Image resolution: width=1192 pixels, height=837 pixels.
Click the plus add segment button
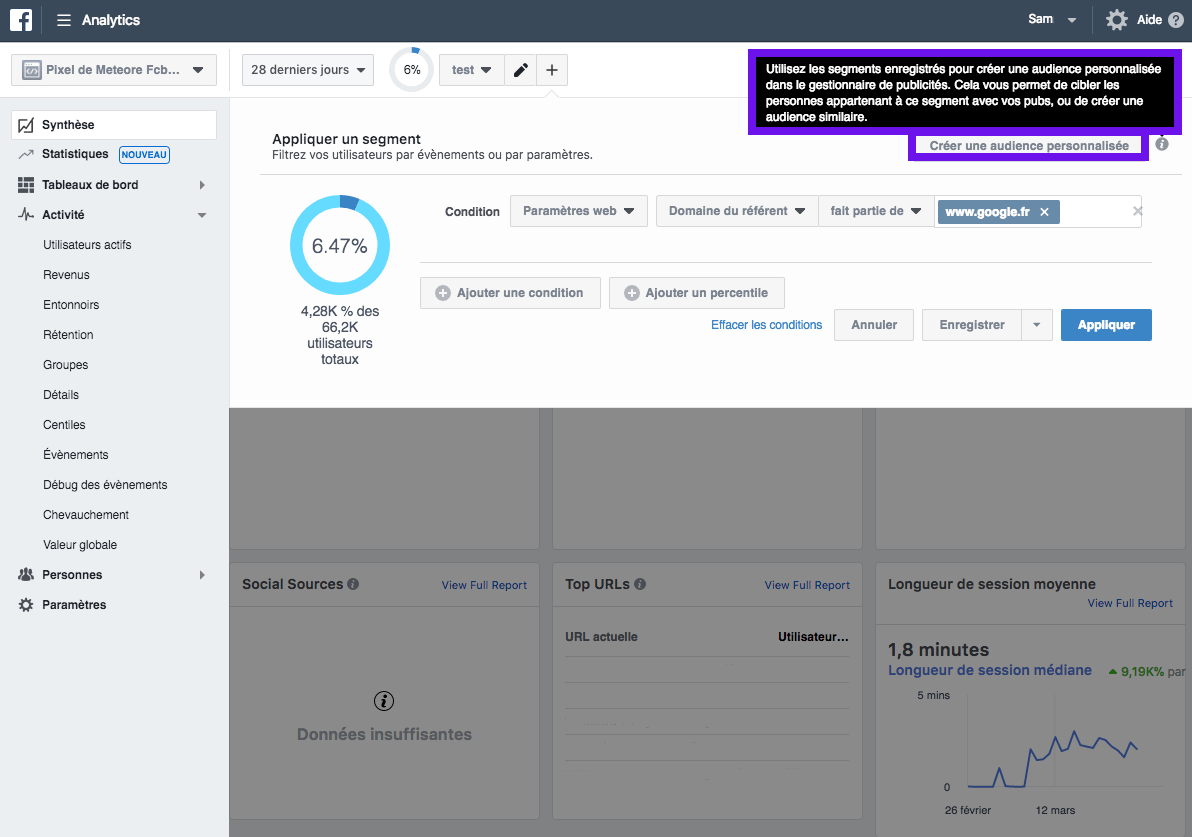[x=552, y=70]
